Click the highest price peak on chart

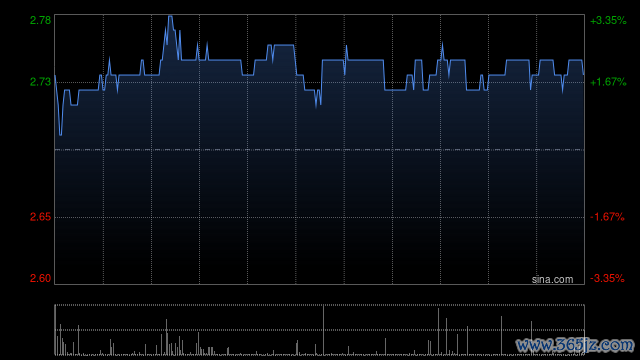click(x=171, y=17)
